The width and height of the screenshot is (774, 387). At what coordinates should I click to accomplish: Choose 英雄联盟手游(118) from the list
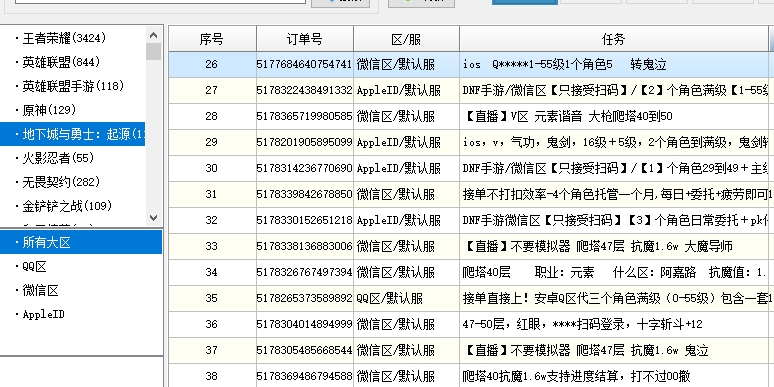click(73, 86)
